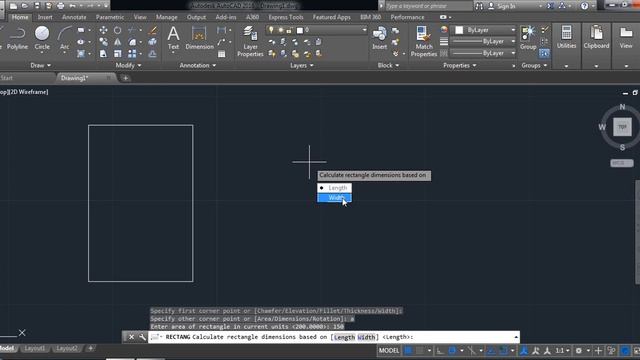Expand the Modify panel
This screenshot has height=360, width=640.
tap(128, 65)
